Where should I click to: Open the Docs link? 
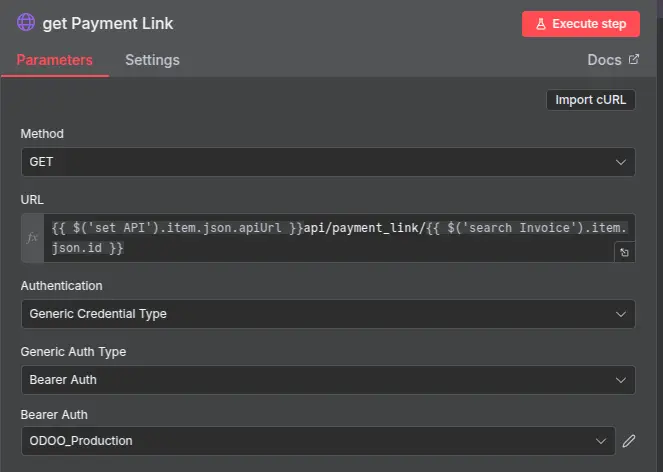coord(604,60)
